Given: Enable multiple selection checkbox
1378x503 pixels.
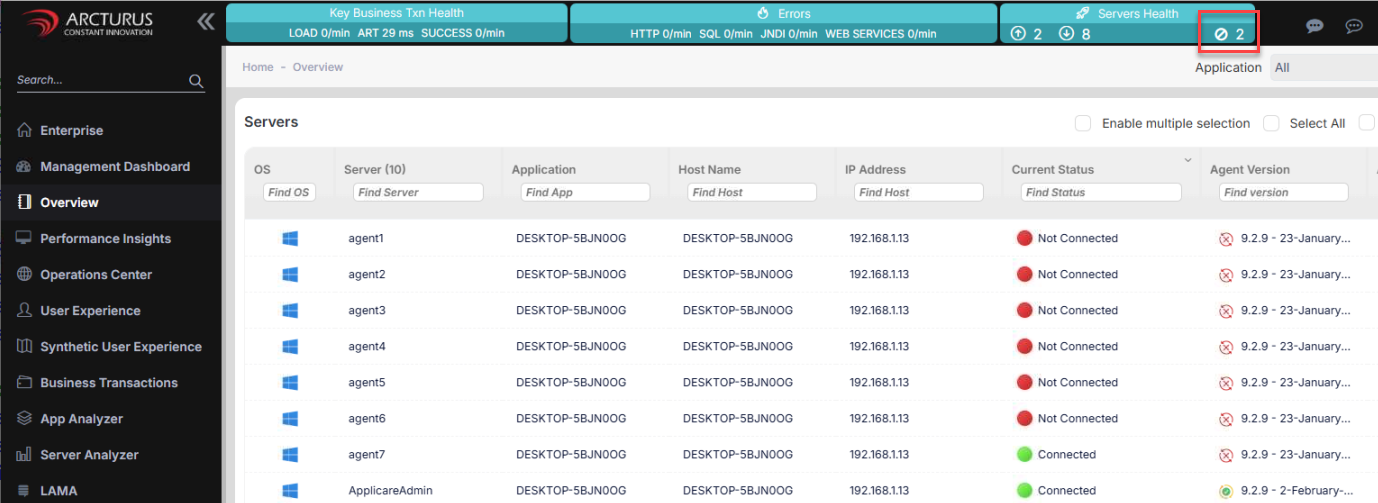Looking at the screenshot, I should [1082, 123].
